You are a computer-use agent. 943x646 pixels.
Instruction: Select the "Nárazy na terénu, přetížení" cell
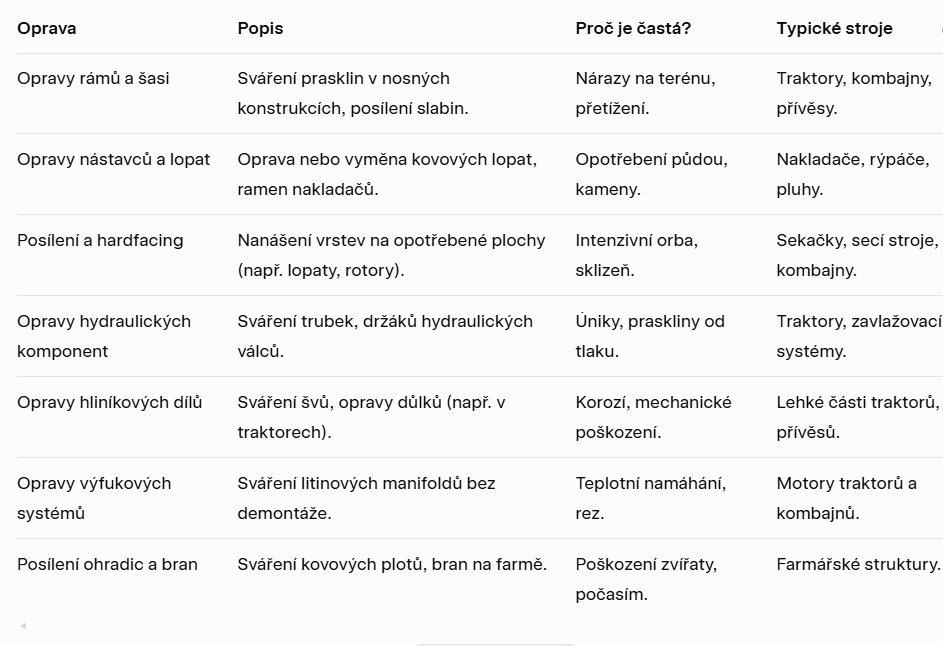pos(645,93)
